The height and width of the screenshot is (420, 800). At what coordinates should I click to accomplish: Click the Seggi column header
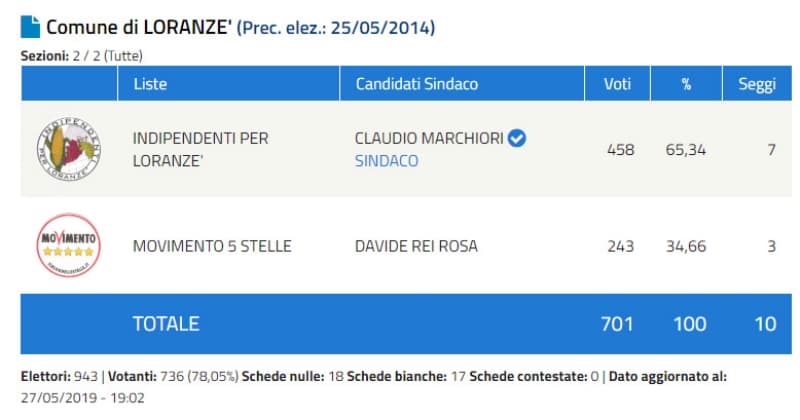tap(757, 84)
